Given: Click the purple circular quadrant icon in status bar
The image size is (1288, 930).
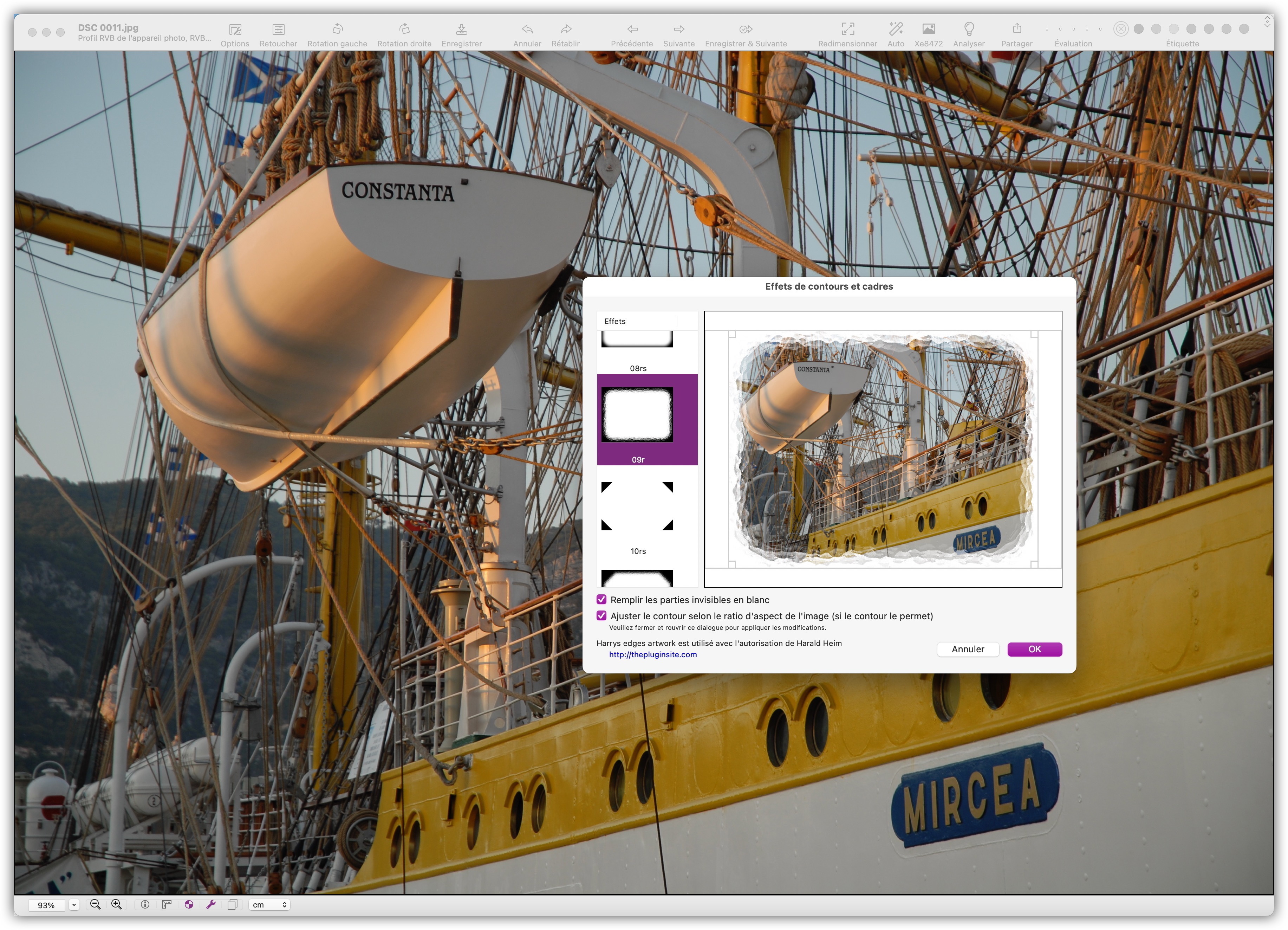Looking at the screenshot, I should (x=189, y=904).
